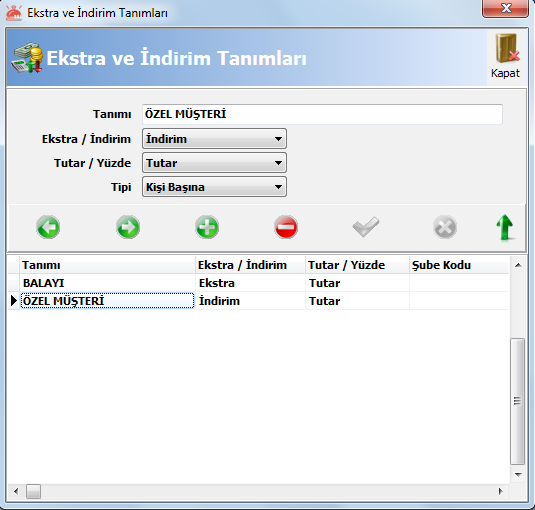535x510 pixels.
Task: Open the Ekstra / İndirim dropdown
Action: pos(214,139)
